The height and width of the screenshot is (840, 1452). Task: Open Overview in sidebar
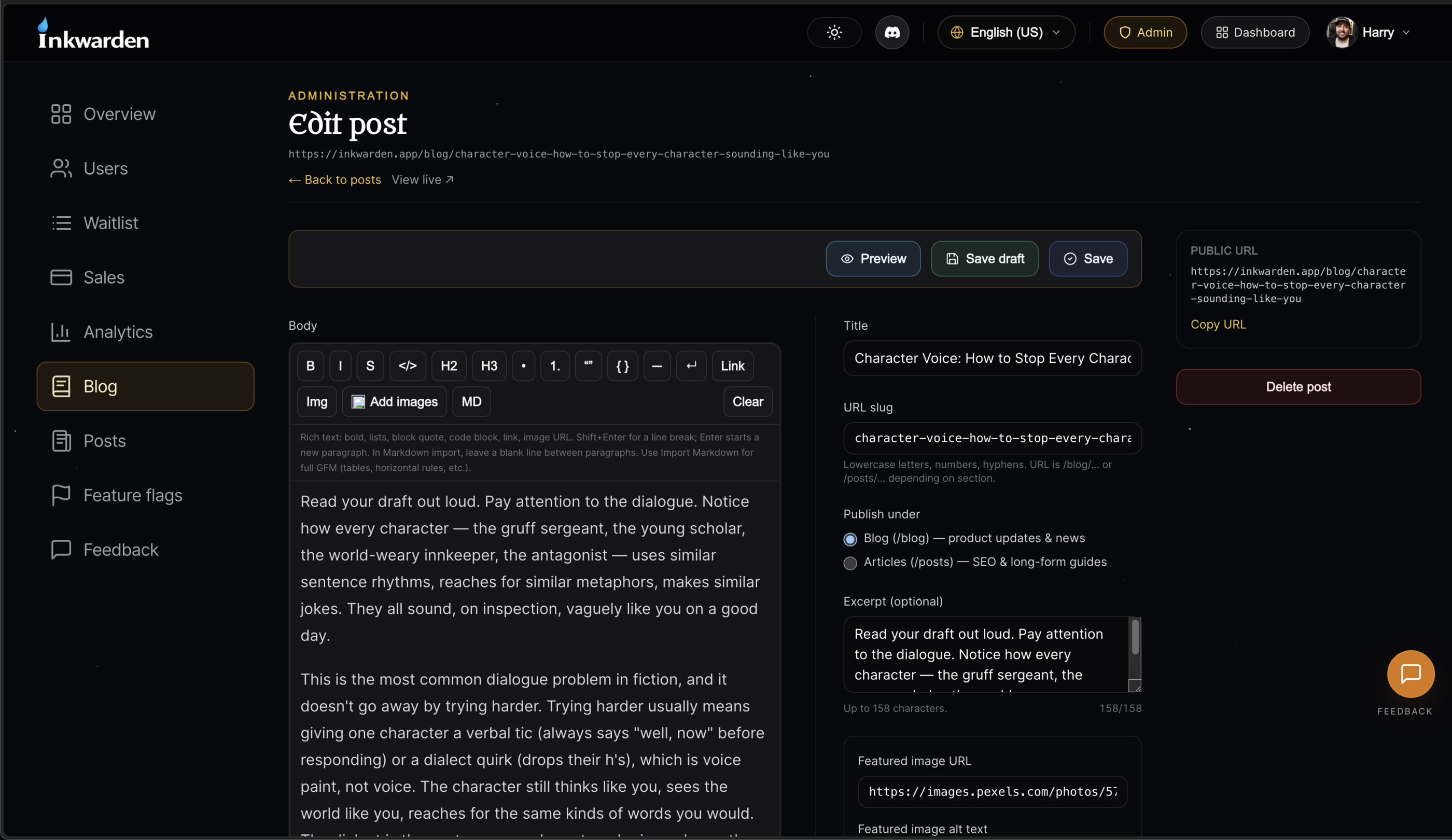coord(145,114)
